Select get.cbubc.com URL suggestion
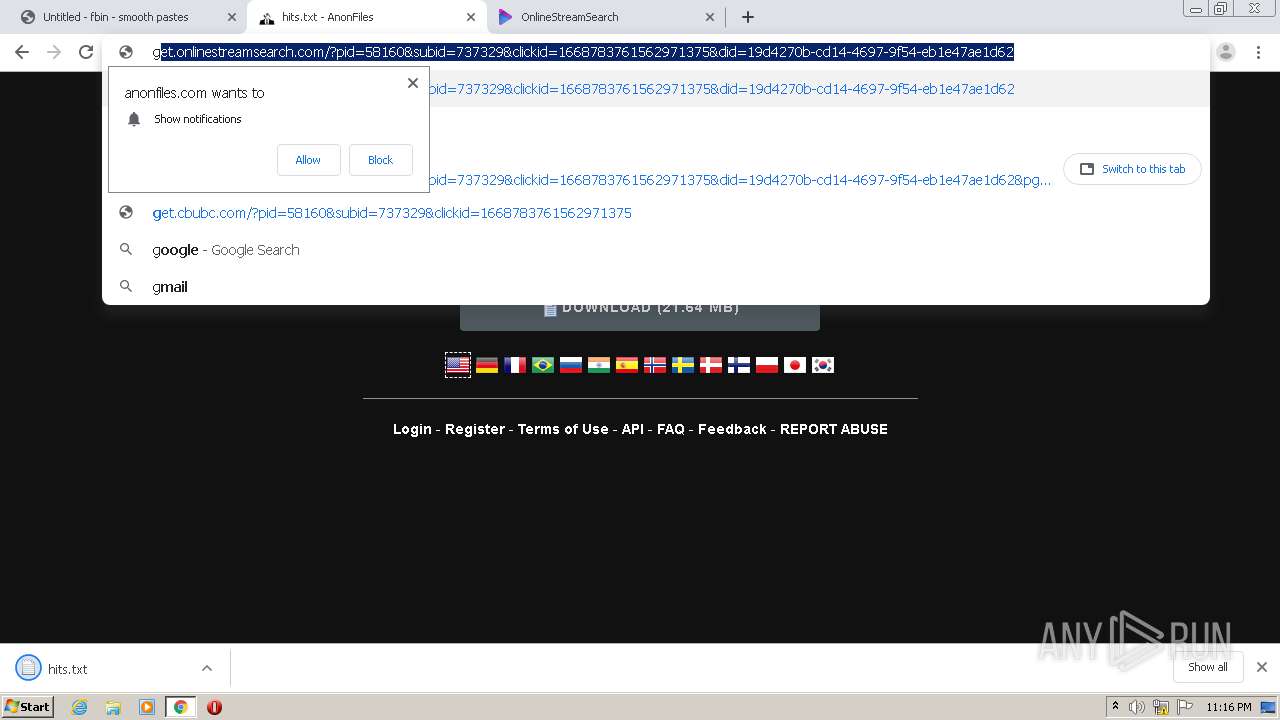1280x720 pixels. pos(655,213)
